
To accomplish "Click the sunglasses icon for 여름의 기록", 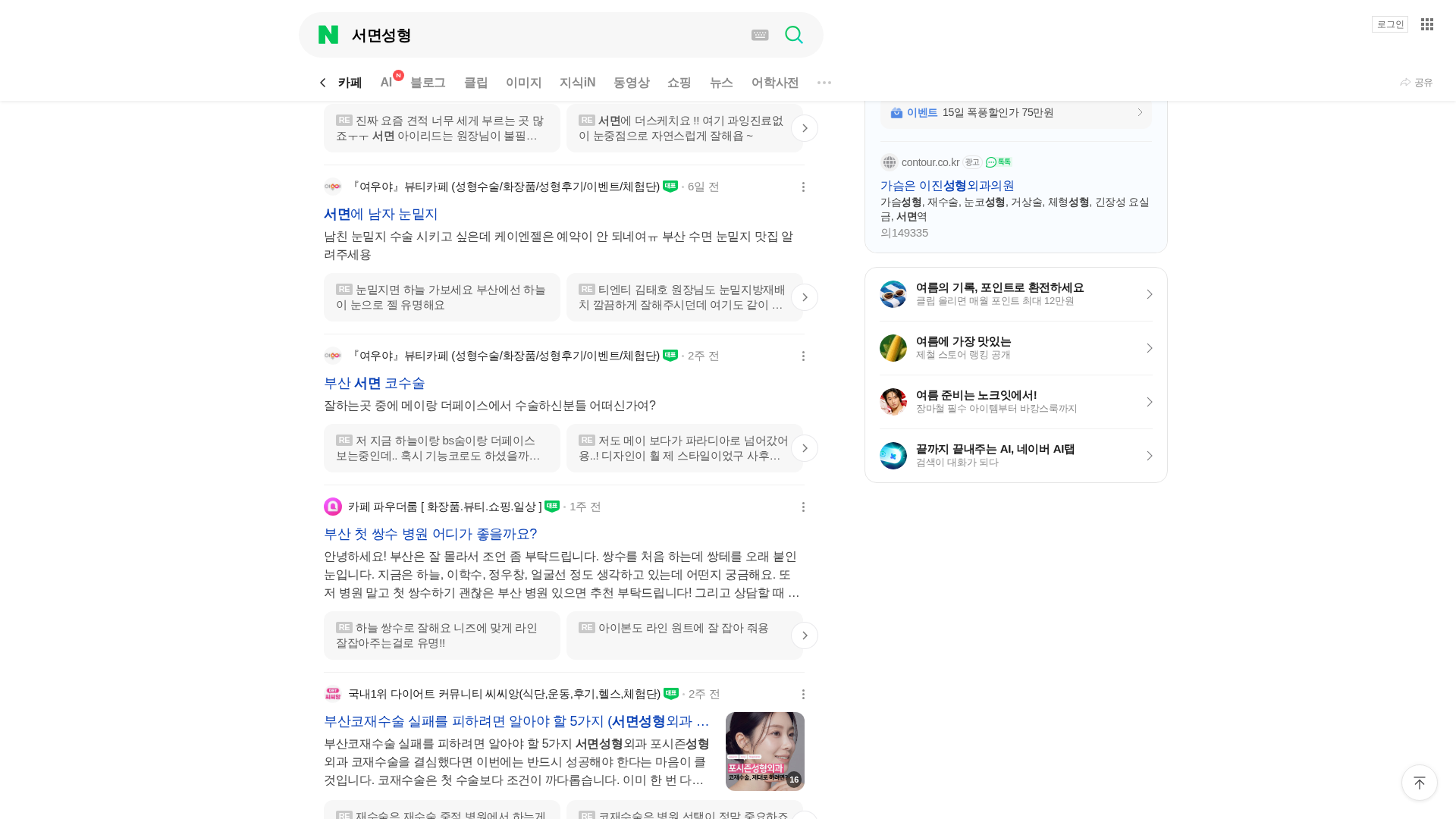I will (893, 294).
